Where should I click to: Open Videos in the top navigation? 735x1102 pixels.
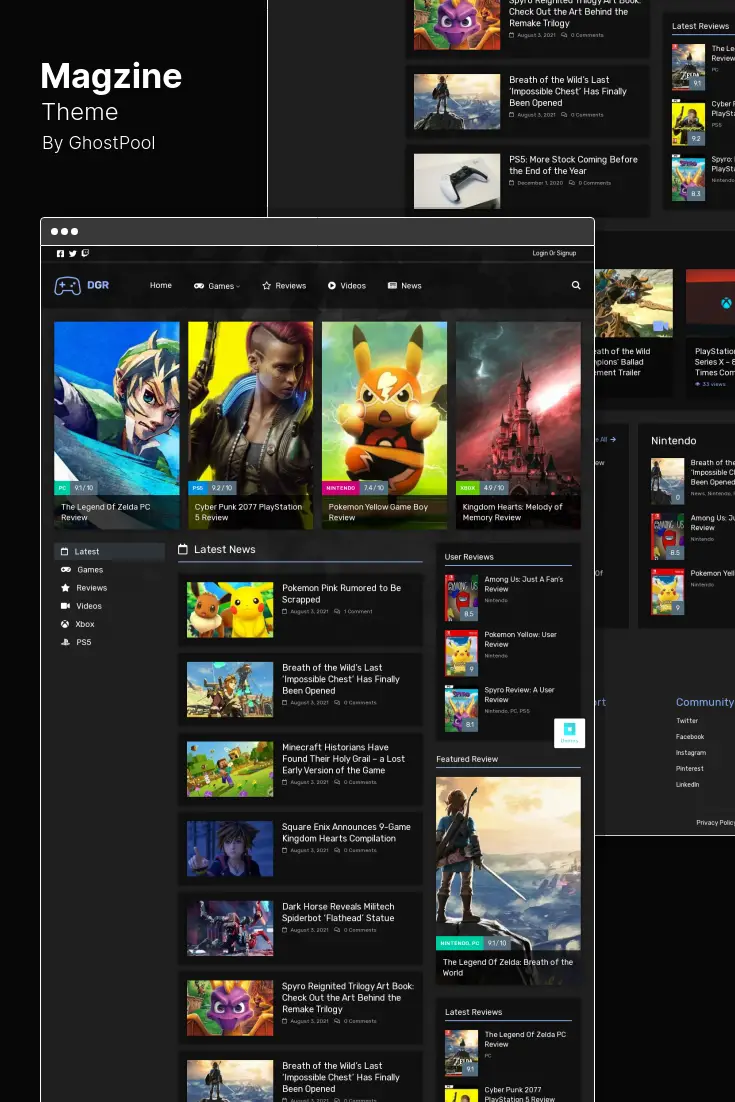(x=346, y=286)
